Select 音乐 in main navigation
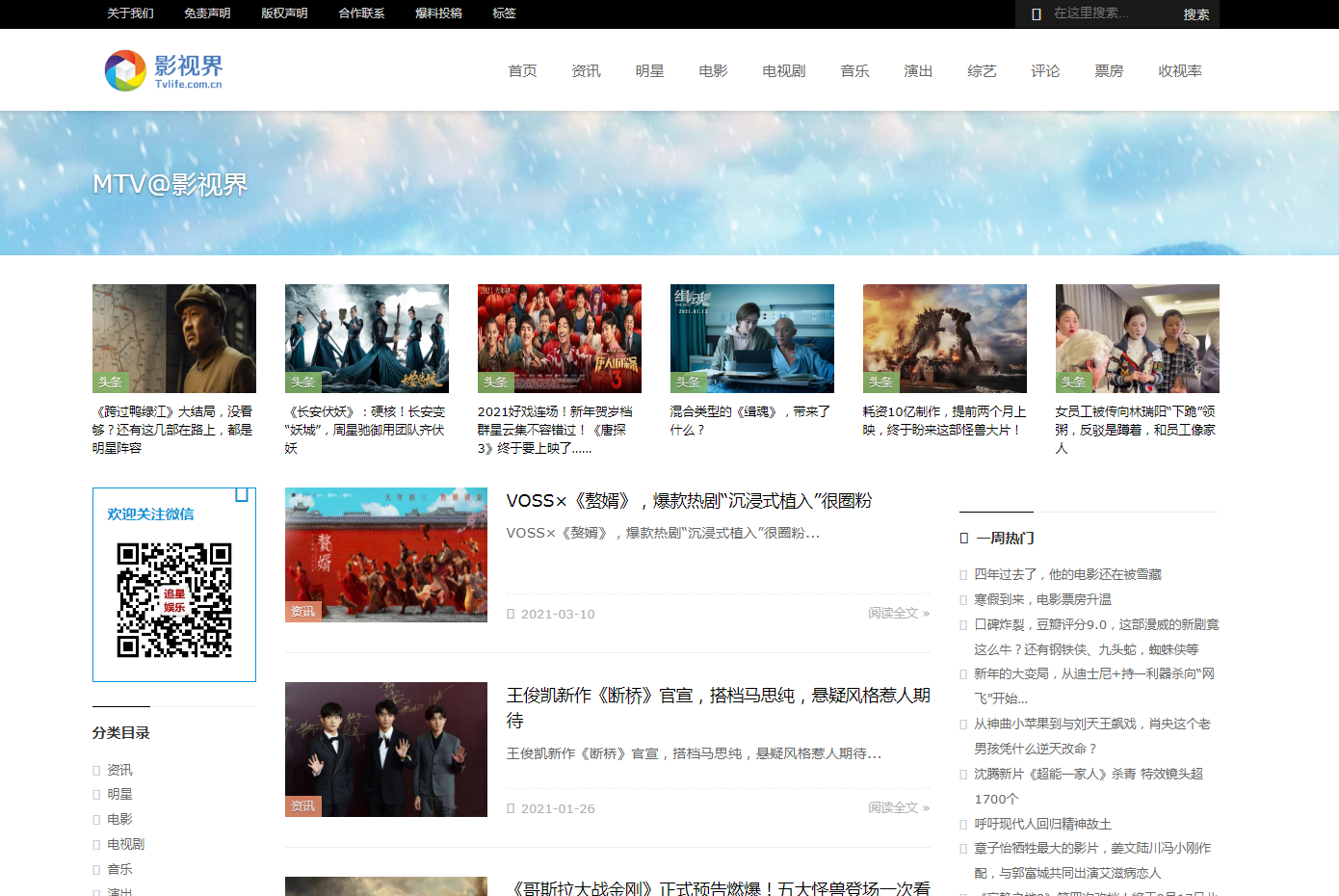This screenshot has height=896, width=1339. click(855, 71)
